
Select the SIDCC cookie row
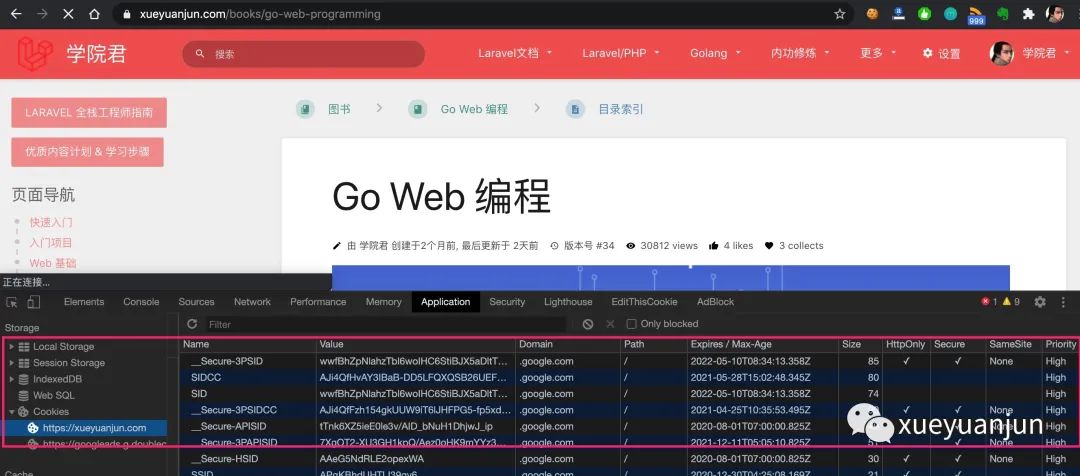(629, 377)
